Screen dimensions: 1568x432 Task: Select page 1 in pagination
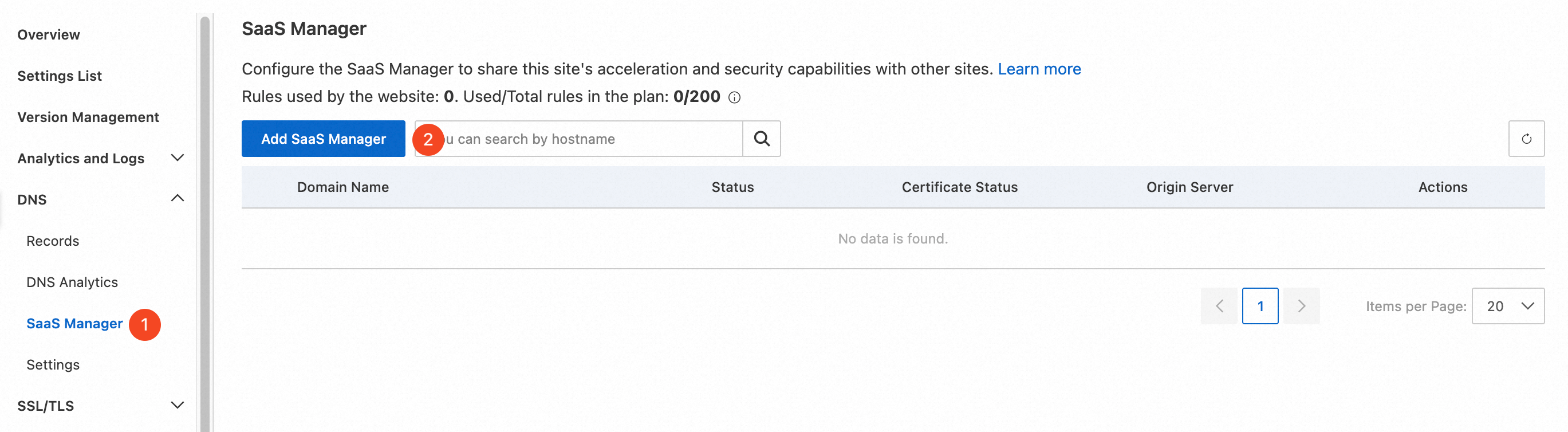pyautogui.click(x=1260, y=306)
